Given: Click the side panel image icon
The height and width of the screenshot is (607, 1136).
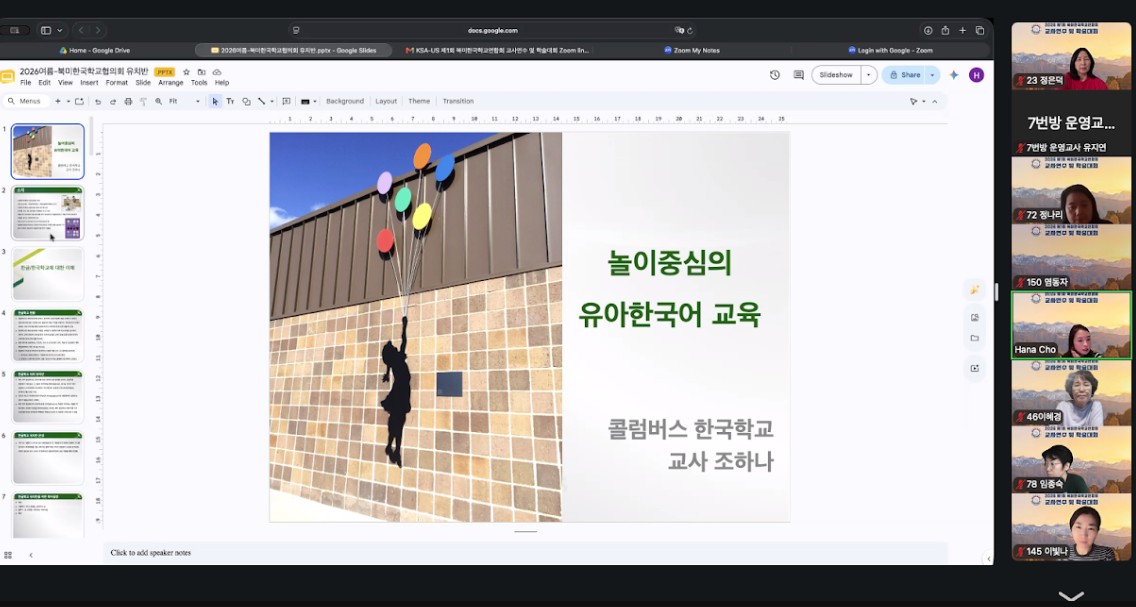Looking at the screenshot, I should (x=975, y=317).
